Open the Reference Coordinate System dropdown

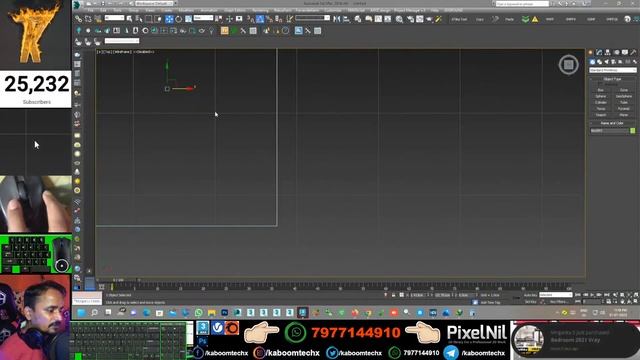(x=203, y=18)
